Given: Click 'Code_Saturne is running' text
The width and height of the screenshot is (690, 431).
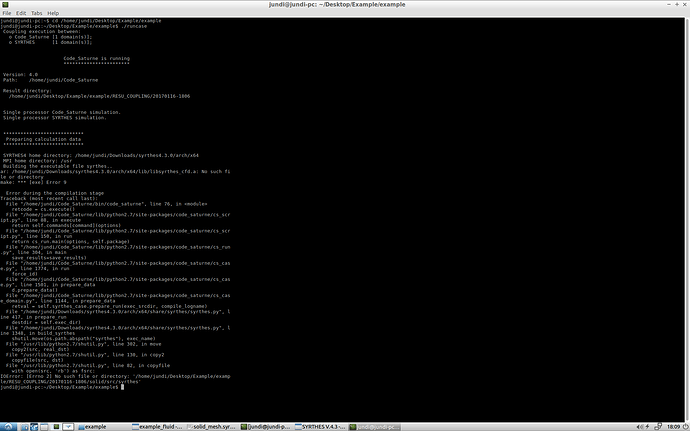Looking at the screenshot, I should (96, 58).
